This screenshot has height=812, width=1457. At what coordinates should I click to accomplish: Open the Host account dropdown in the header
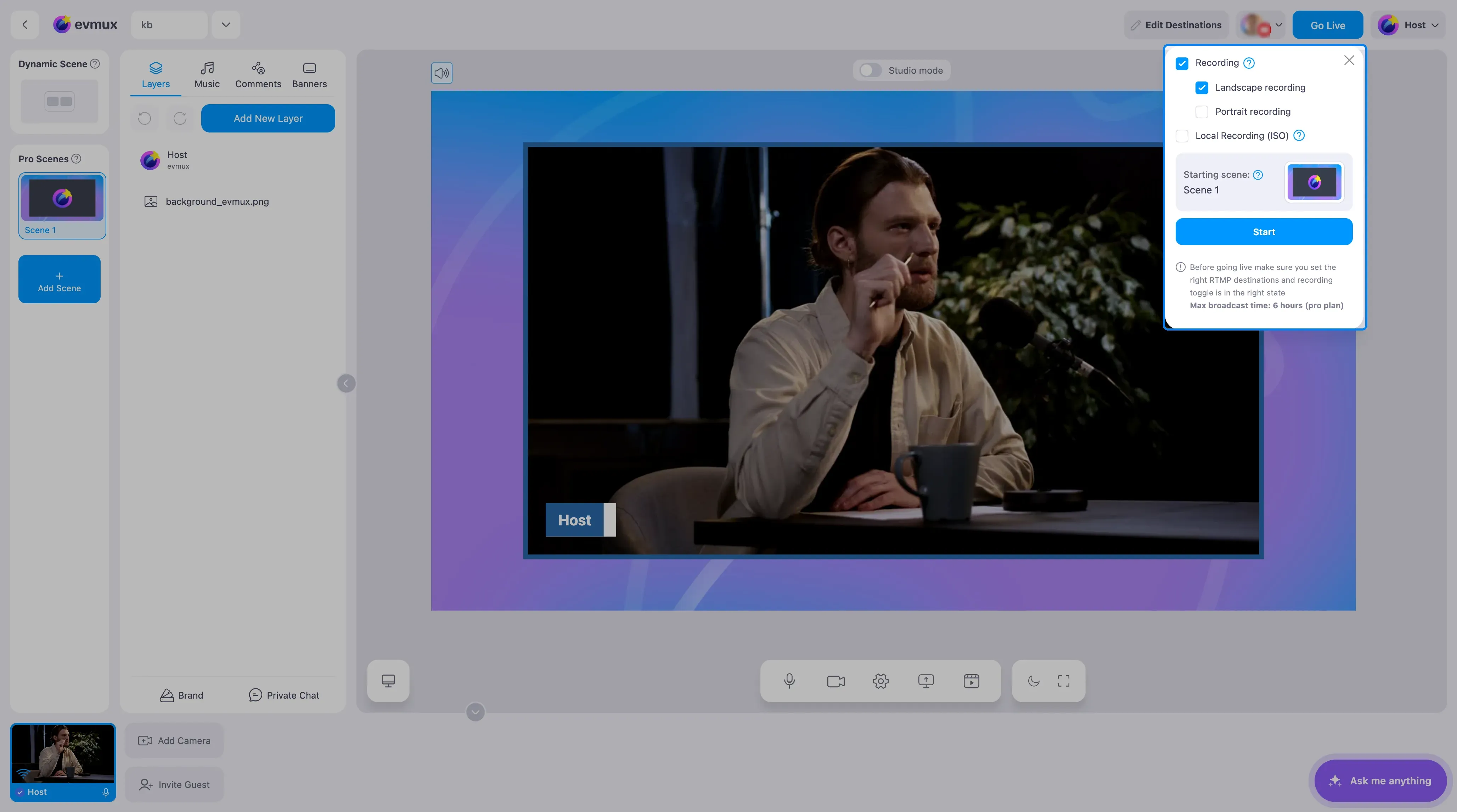coord(1408,25)
